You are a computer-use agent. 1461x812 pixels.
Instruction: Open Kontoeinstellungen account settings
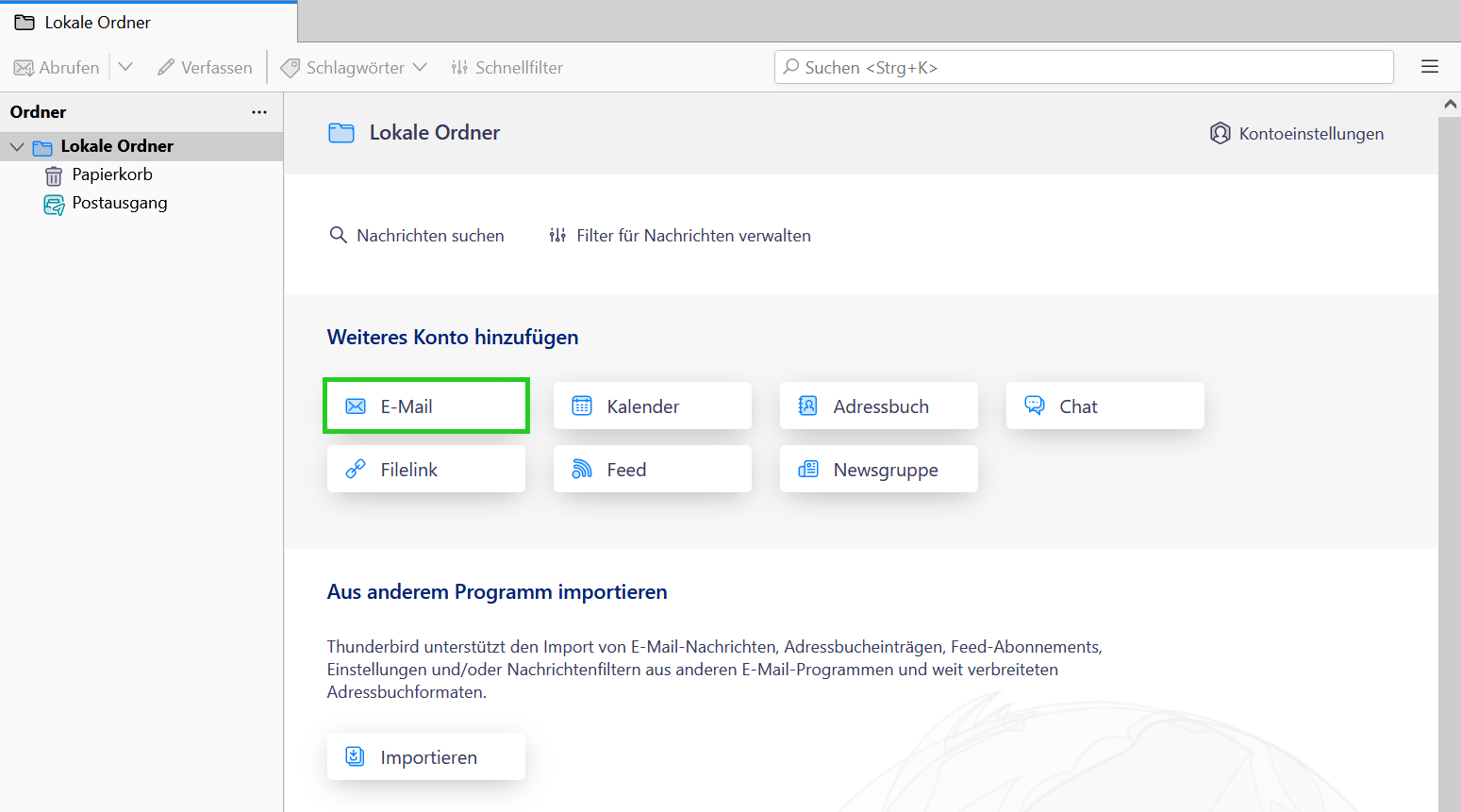1297,134
